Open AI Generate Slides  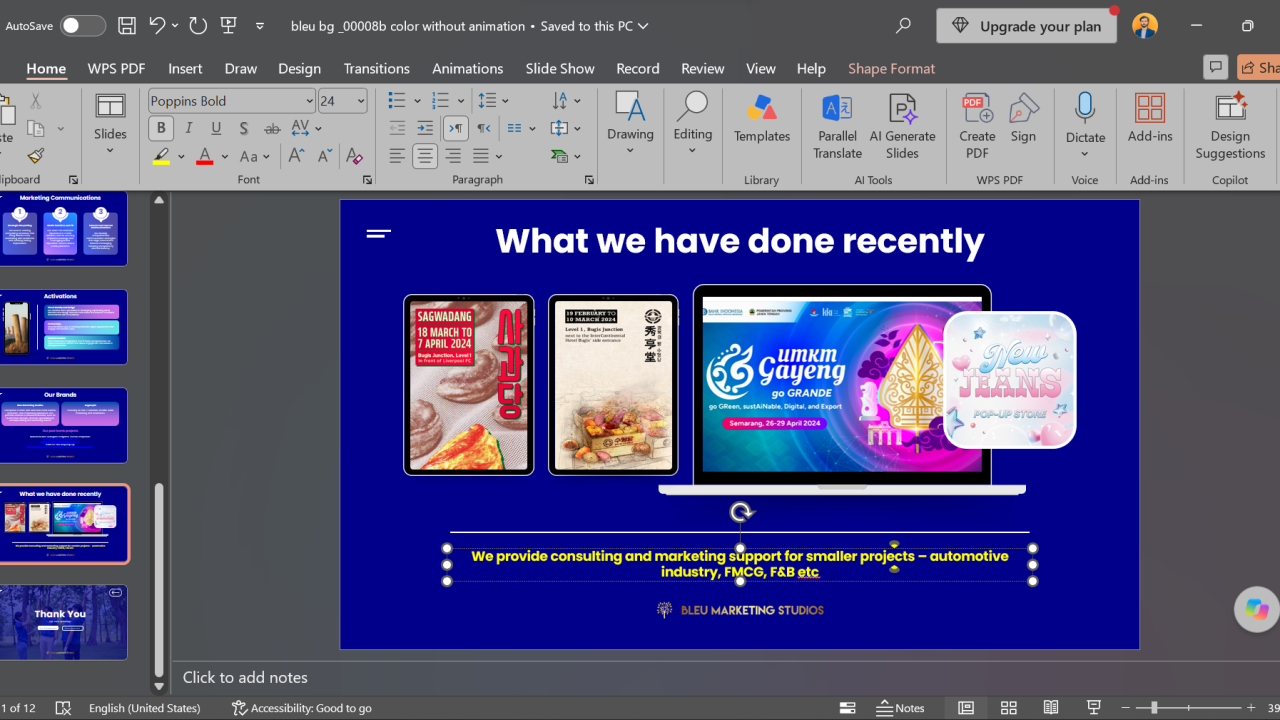pos(902,127)
